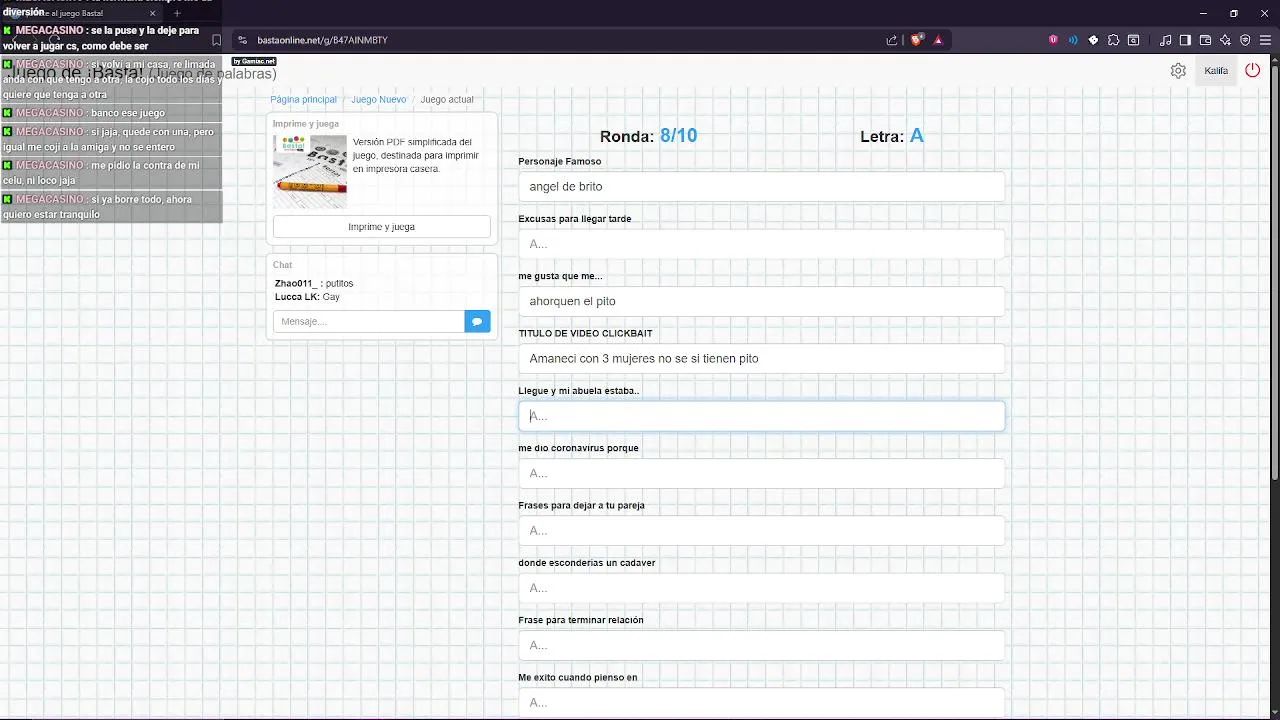Click the 'Excusas para llegar tarde' field

pos(761,244)
